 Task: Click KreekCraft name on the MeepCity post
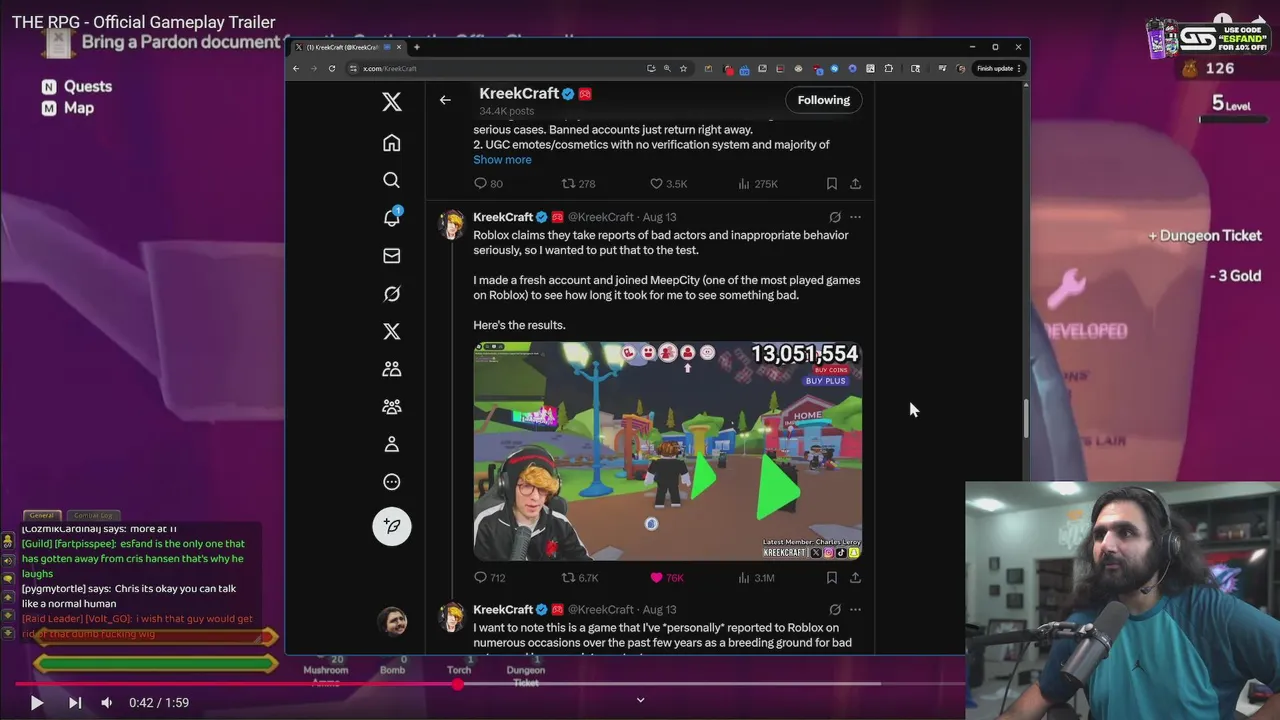[x=503, y=217]
